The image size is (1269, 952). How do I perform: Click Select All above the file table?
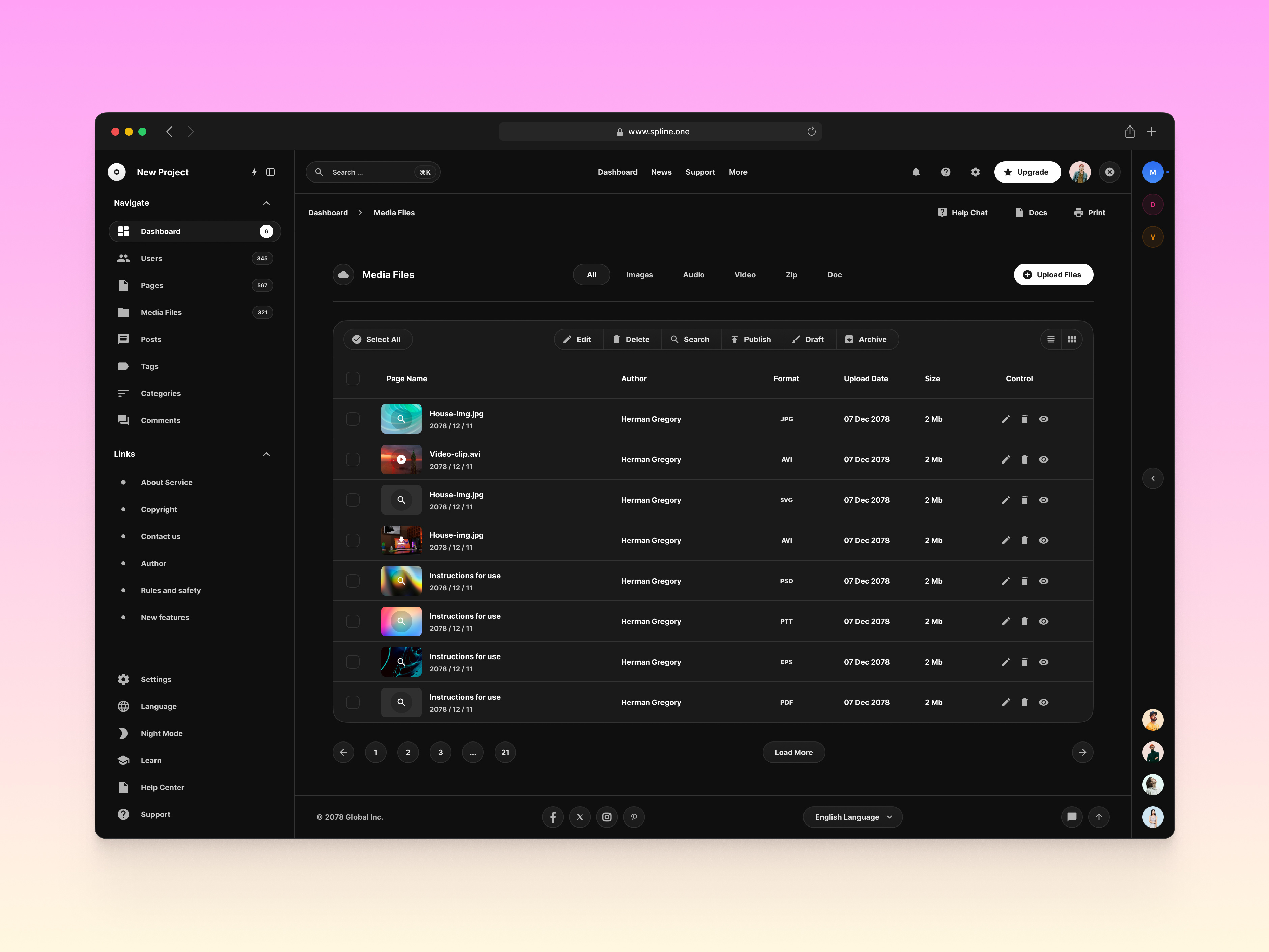(377, 339)
